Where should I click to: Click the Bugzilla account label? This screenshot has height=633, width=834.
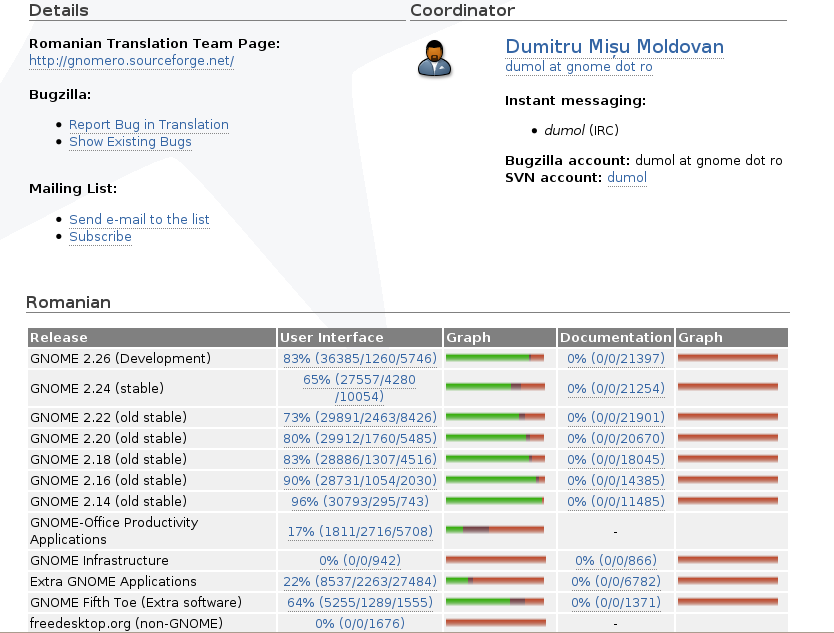[568, 161]
